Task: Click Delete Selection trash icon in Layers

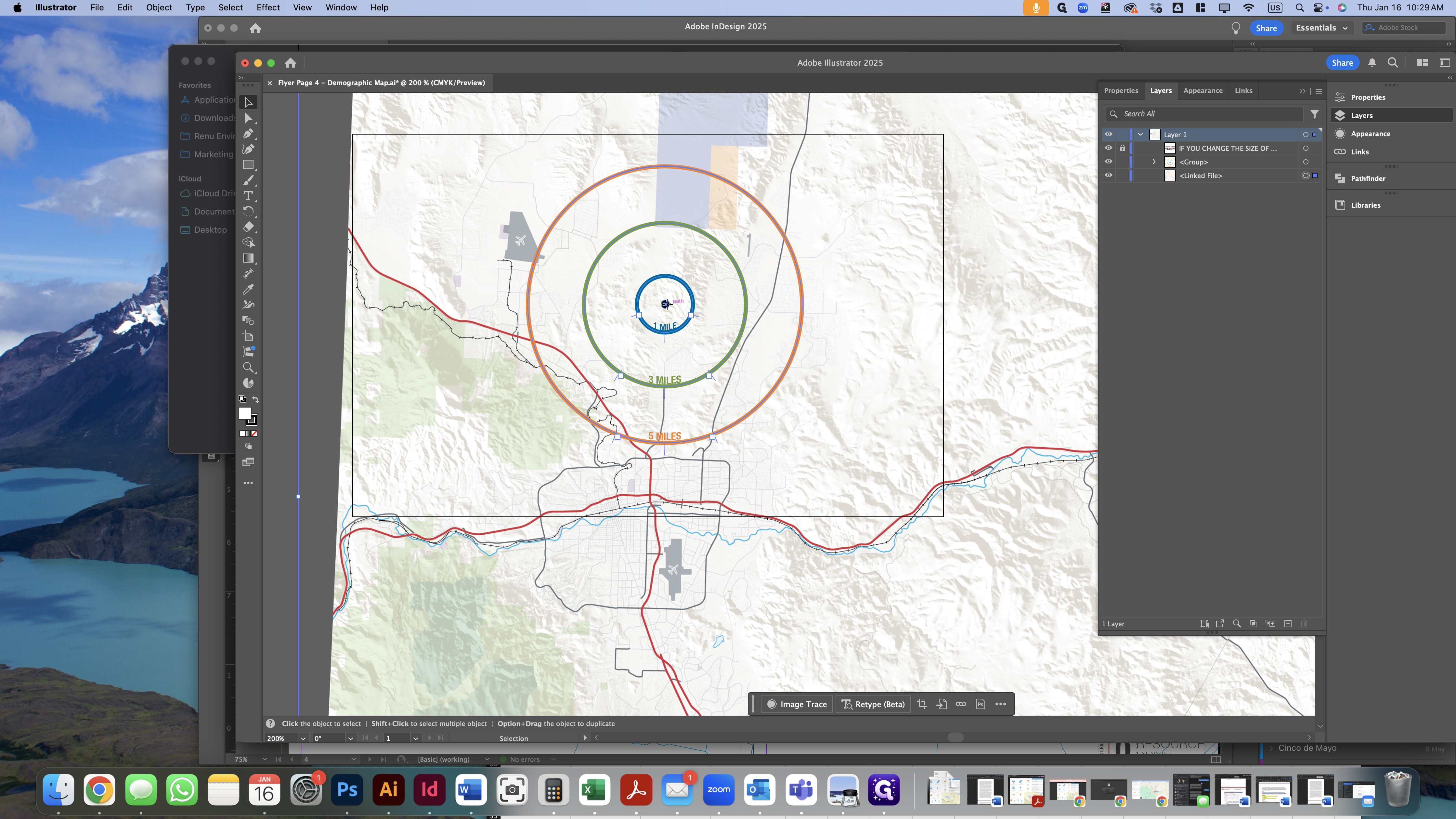Action: [1305, 623]
